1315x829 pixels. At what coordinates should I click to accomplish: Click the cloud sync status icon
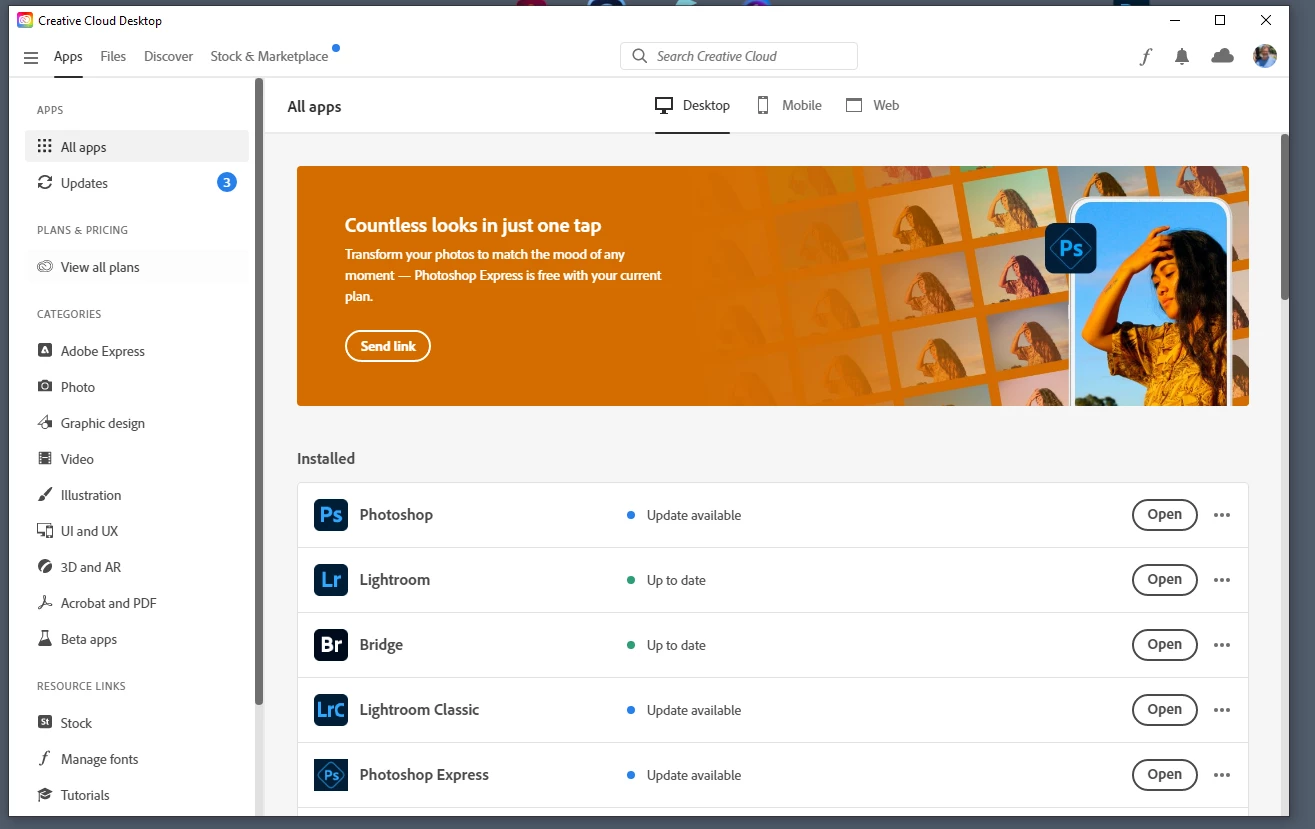[1222, 56]
